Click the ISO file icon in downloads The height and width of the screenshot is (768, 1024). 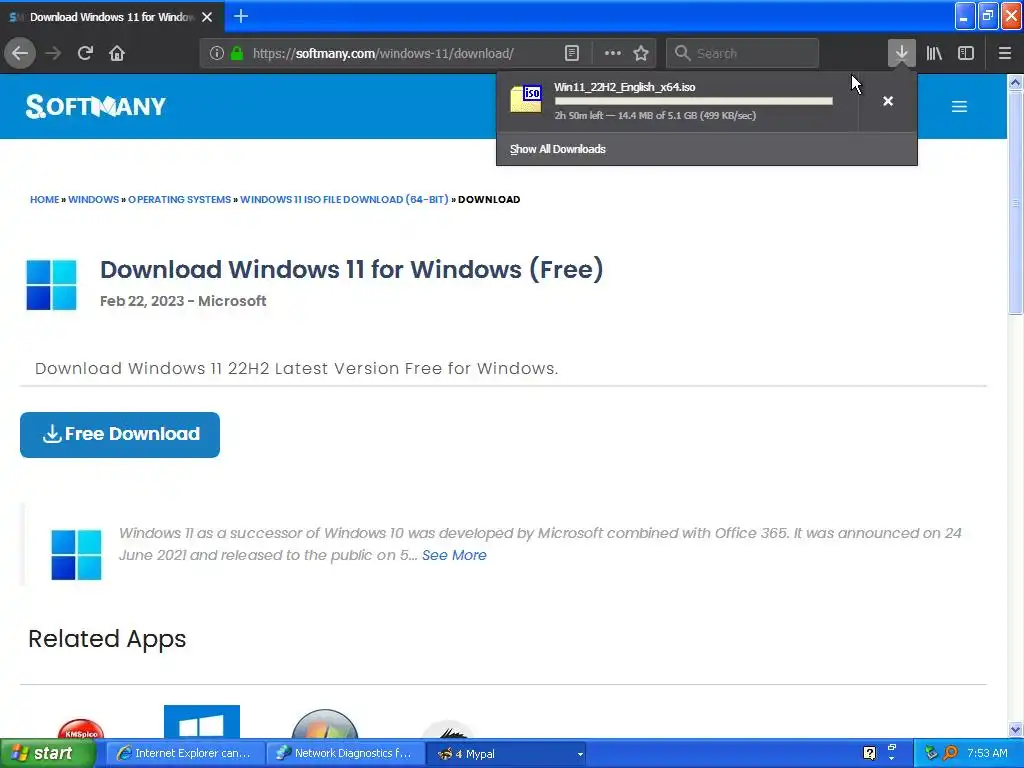click(526, 99)
